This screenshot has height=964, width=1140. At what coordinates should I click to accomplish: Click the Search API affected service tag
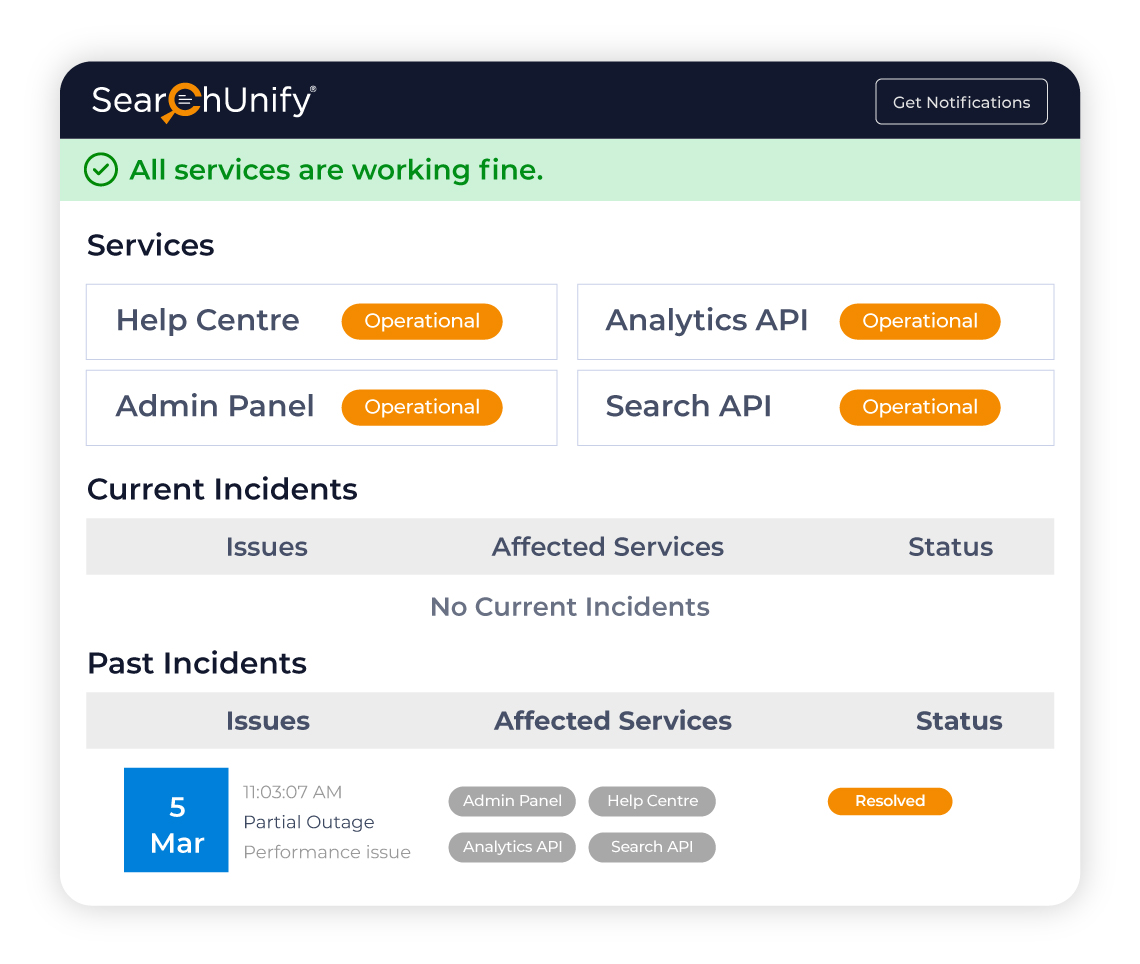coord(652,847)
